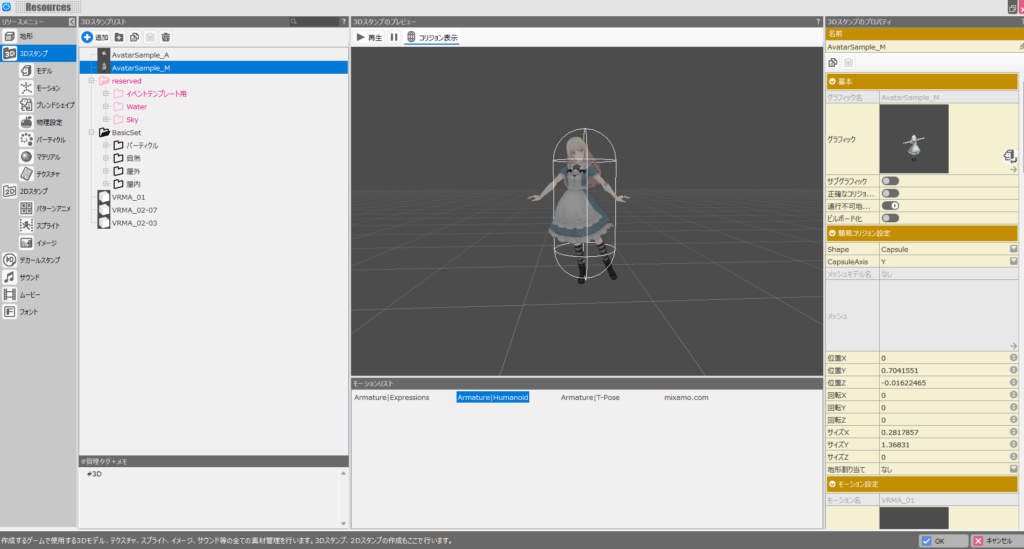Pause the 3D stamp preview
1024x549 pixels.
point(393,37)
